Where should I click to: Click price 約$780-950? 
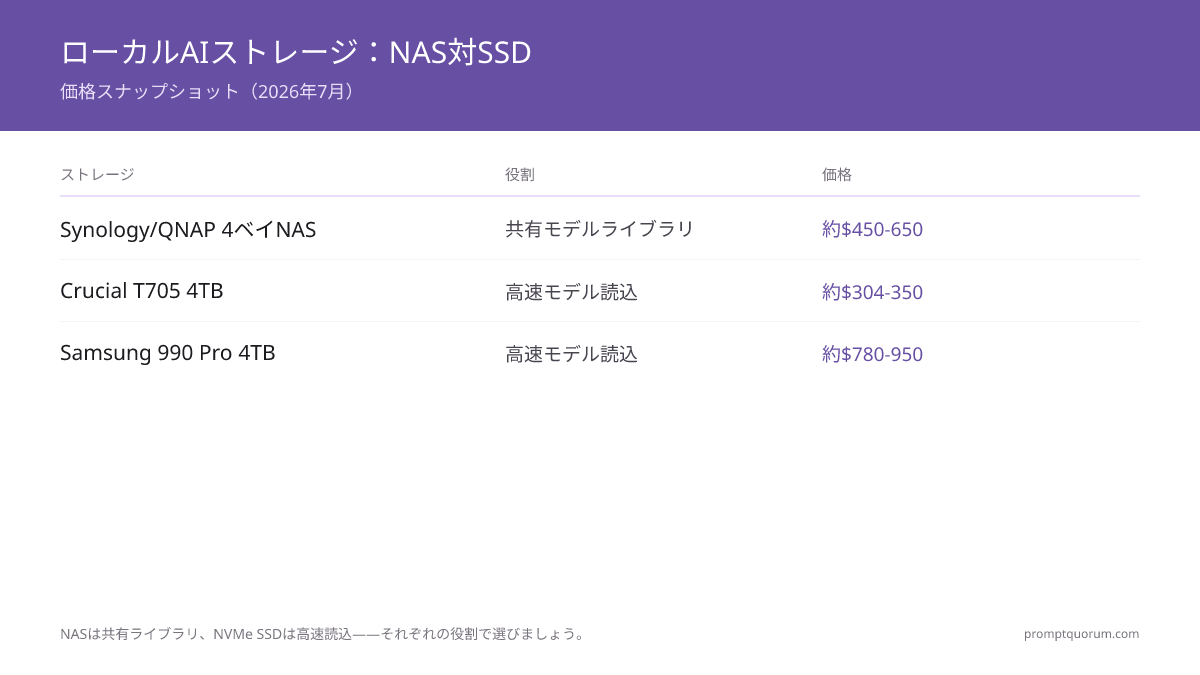click(873, 354)
